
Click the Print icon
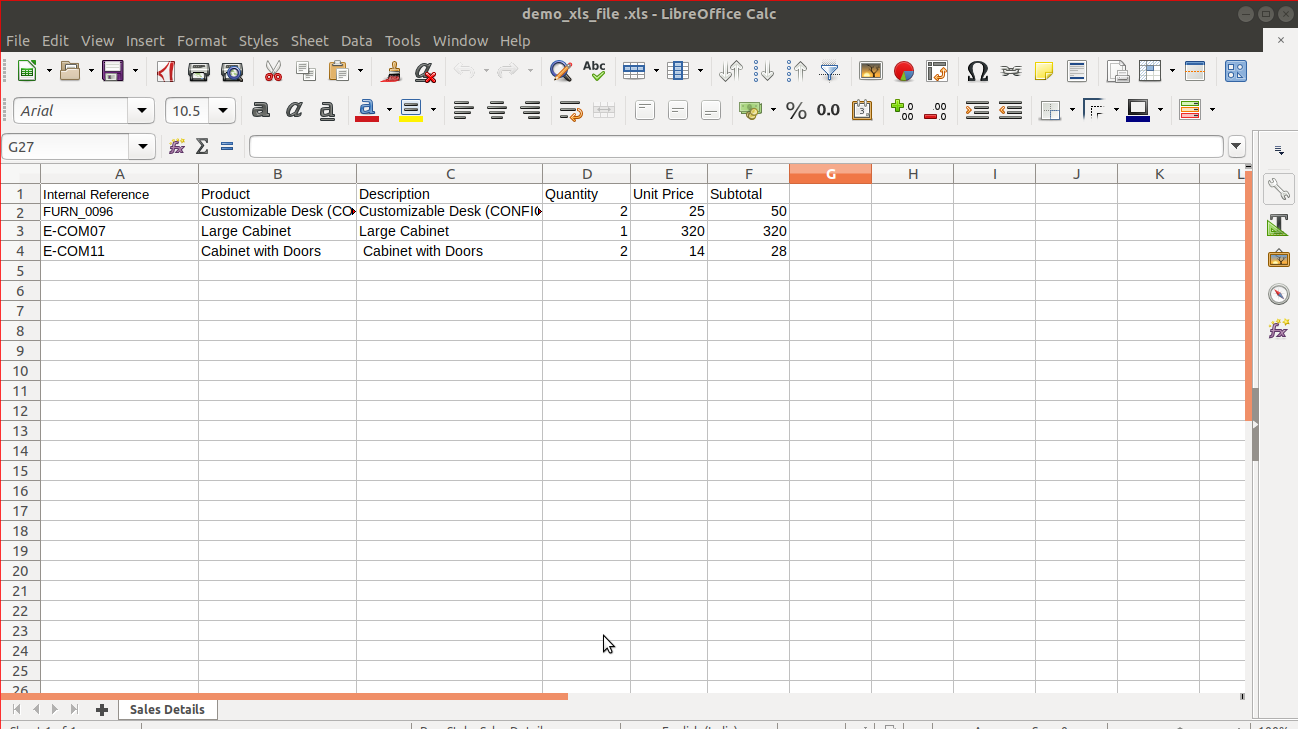199,71
